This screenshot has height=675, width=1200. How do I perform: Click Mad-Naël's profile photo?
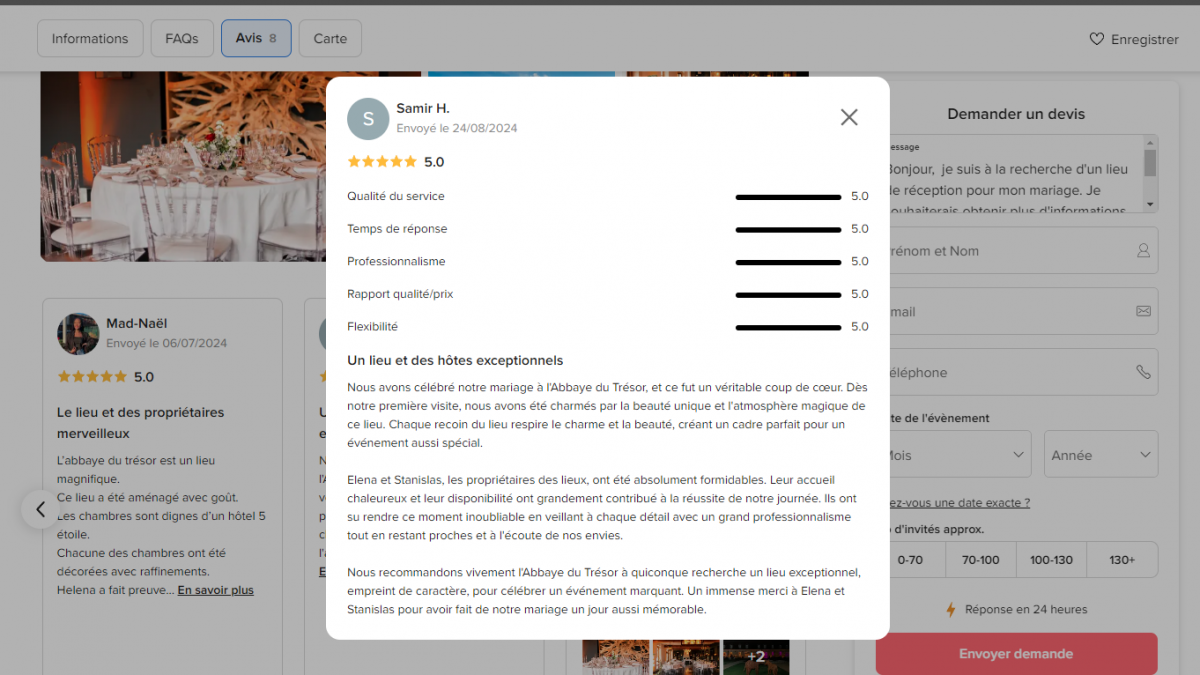(x=77, y=334)
